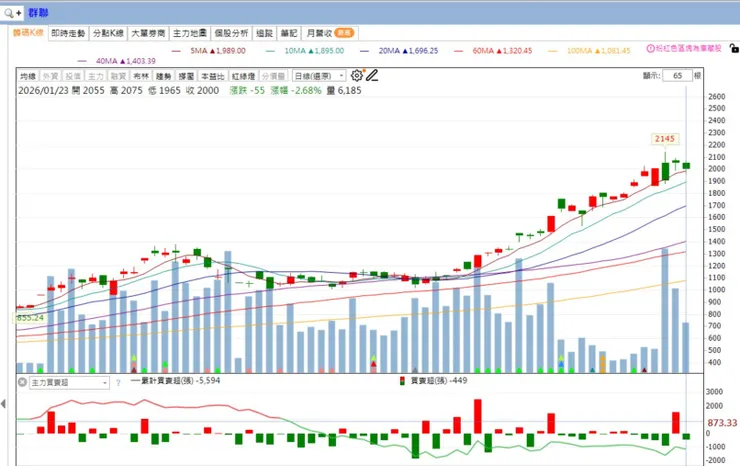Click the 2145 high price marker
This screenshot has height=466, width=740.
[x=664, y=139]
